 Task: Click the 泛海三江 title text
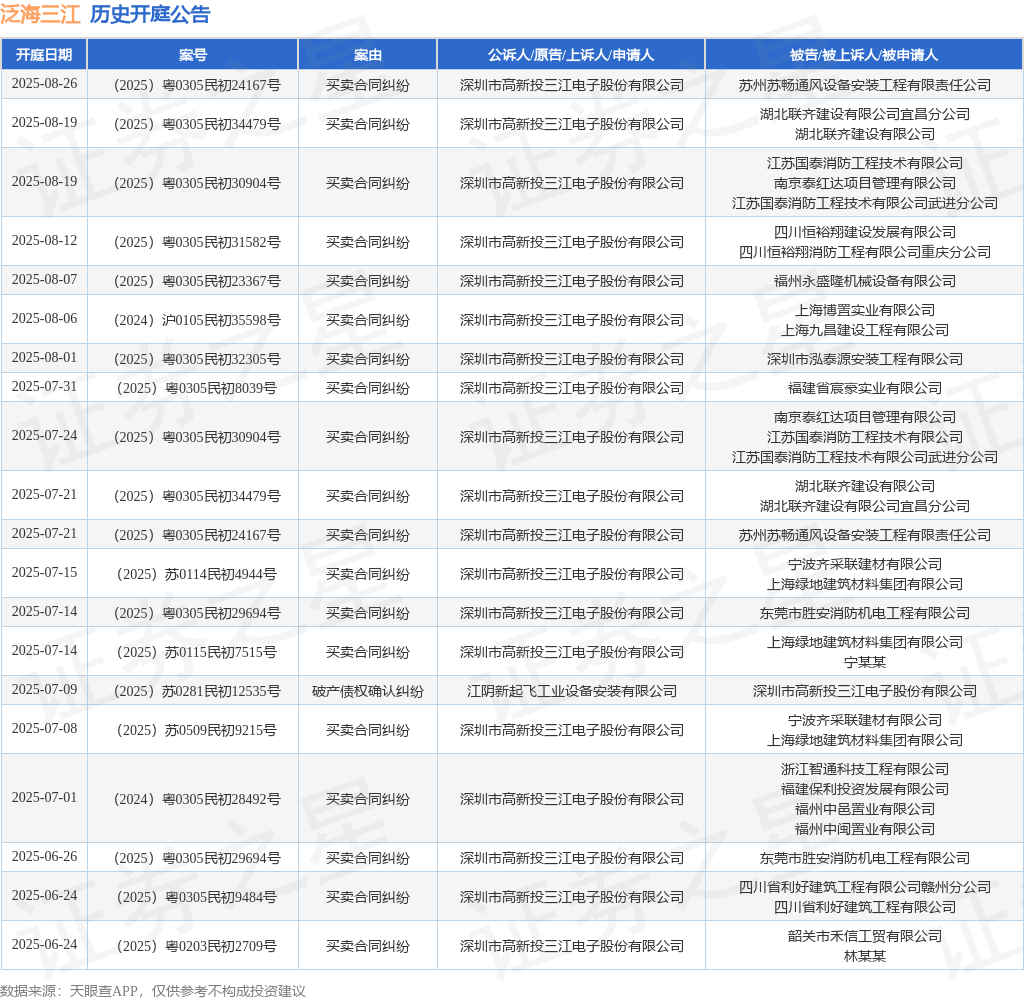click(40, 14)
